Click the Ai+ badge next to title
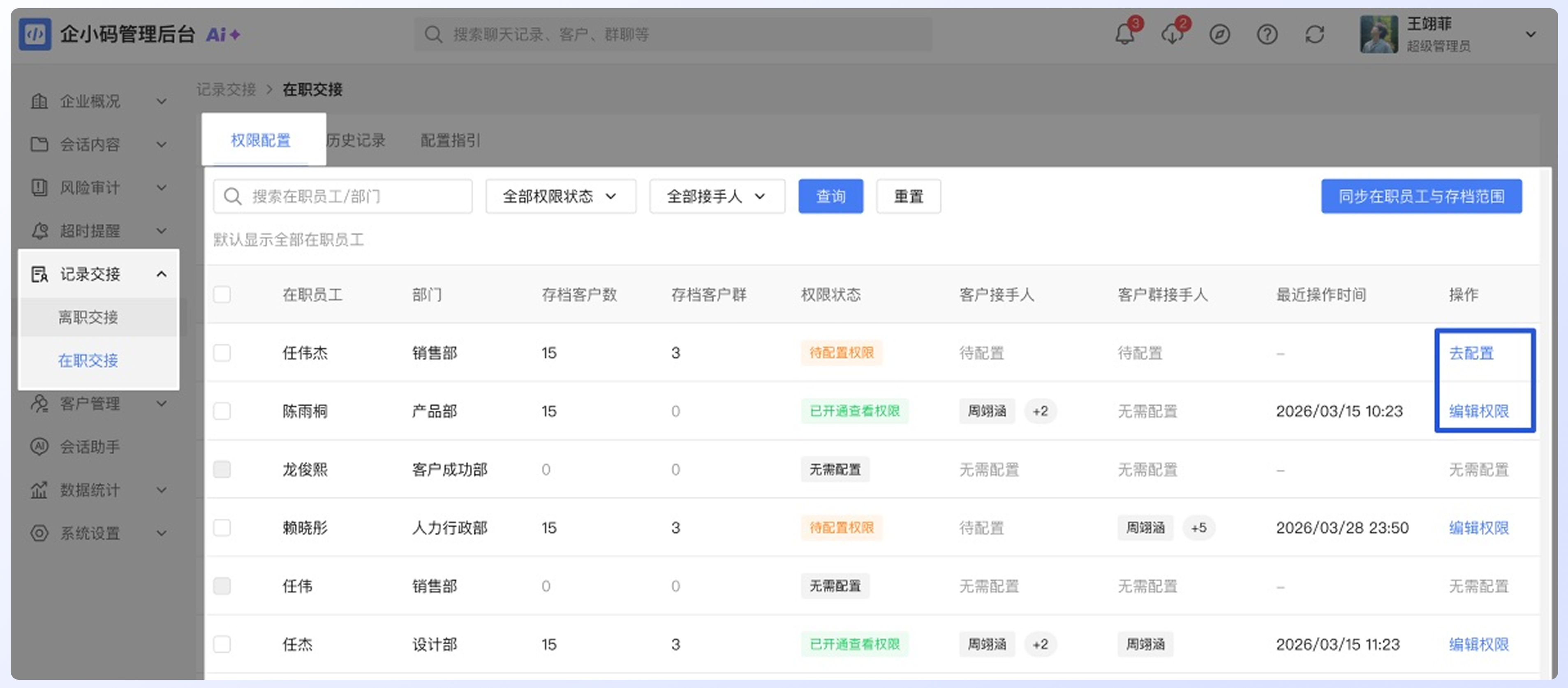Image resolution: width=1568 pixels, height=688 pixels. pos(223,35)
